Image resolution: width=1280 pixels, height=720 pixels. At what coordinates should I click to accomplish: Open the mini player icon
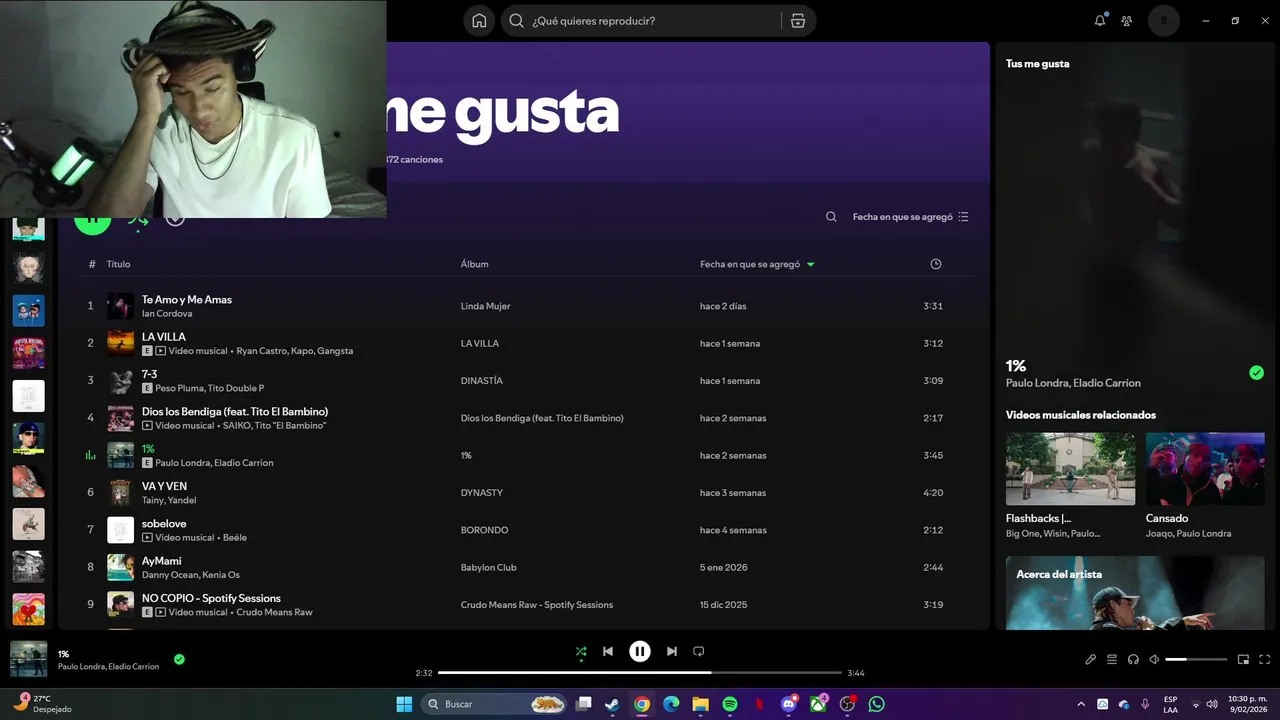(1243, 659)
